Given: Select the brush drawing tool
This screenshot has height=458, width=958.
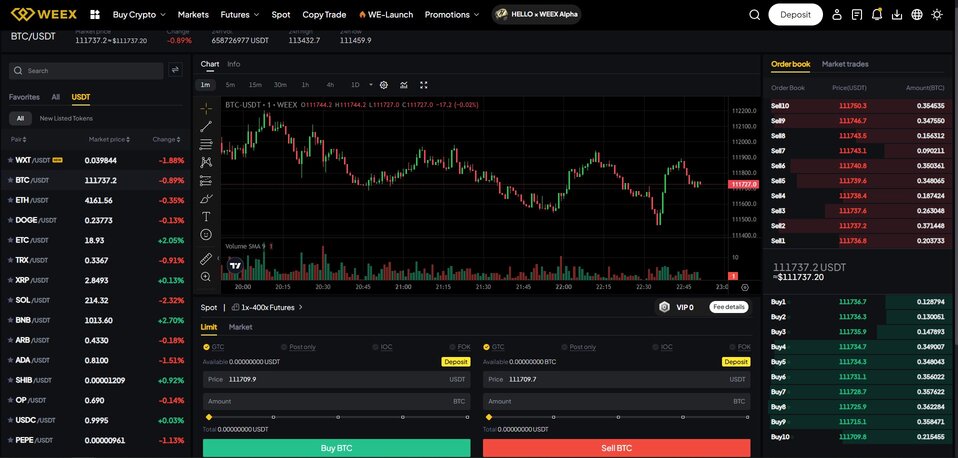Looking at the screenshot, I should coord(207,198).
